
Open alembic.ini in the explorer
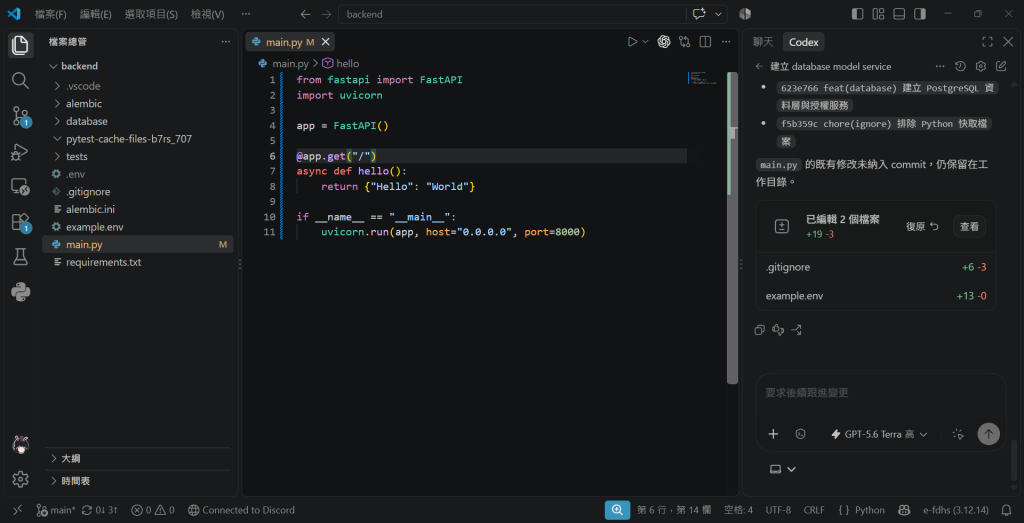pyautogui.click(x=137, y=210)
